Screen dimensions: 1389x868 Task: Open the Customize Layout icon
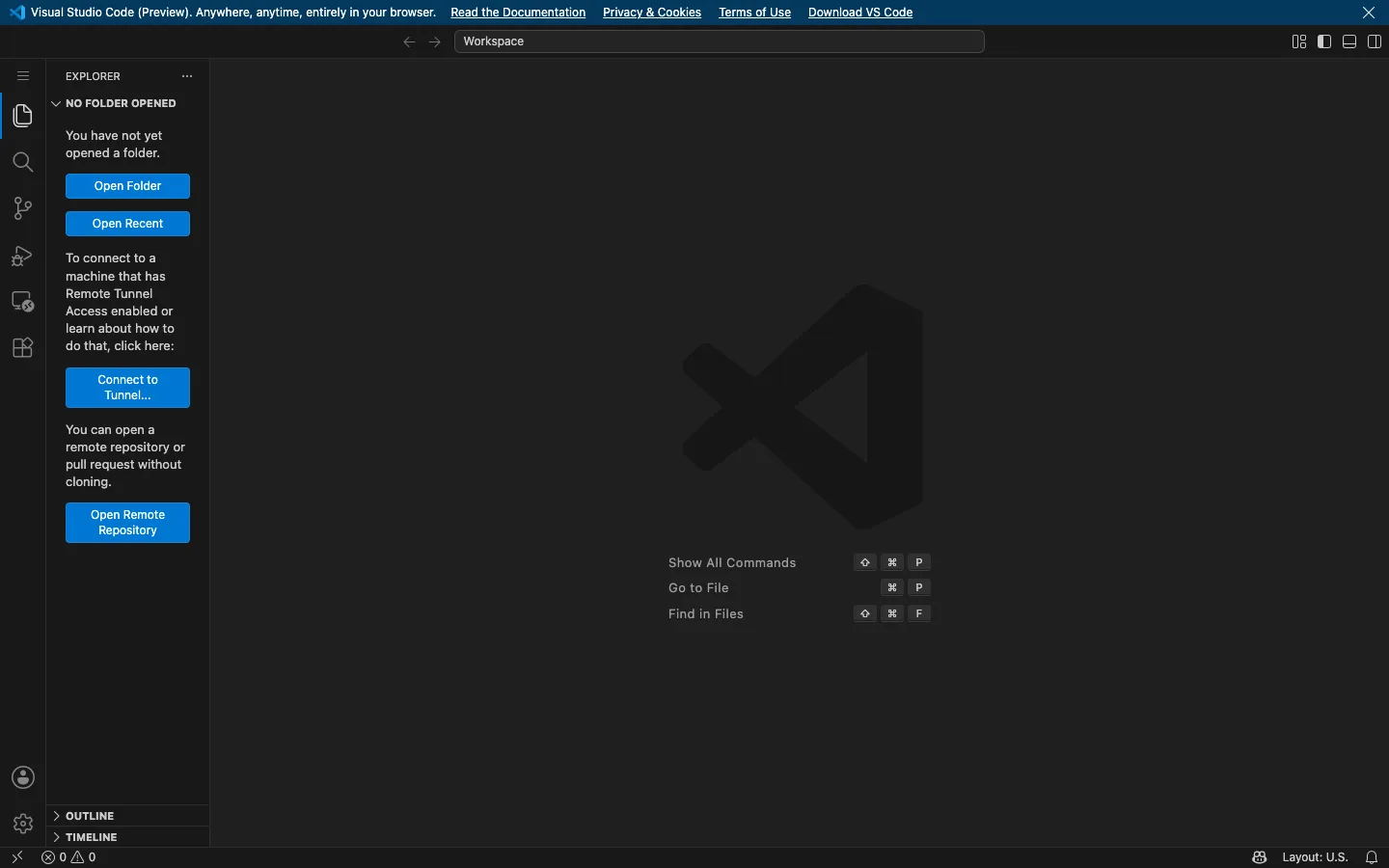point(1299,41)
